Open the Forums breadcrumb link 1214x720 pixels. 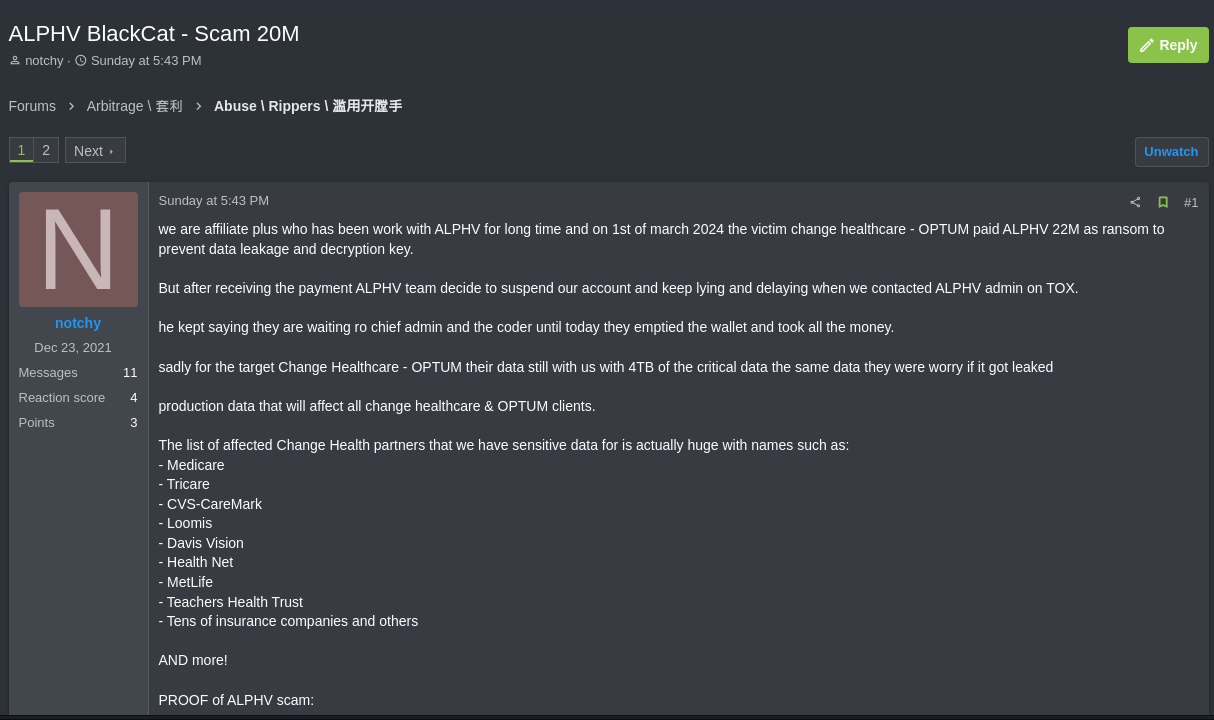32,106
